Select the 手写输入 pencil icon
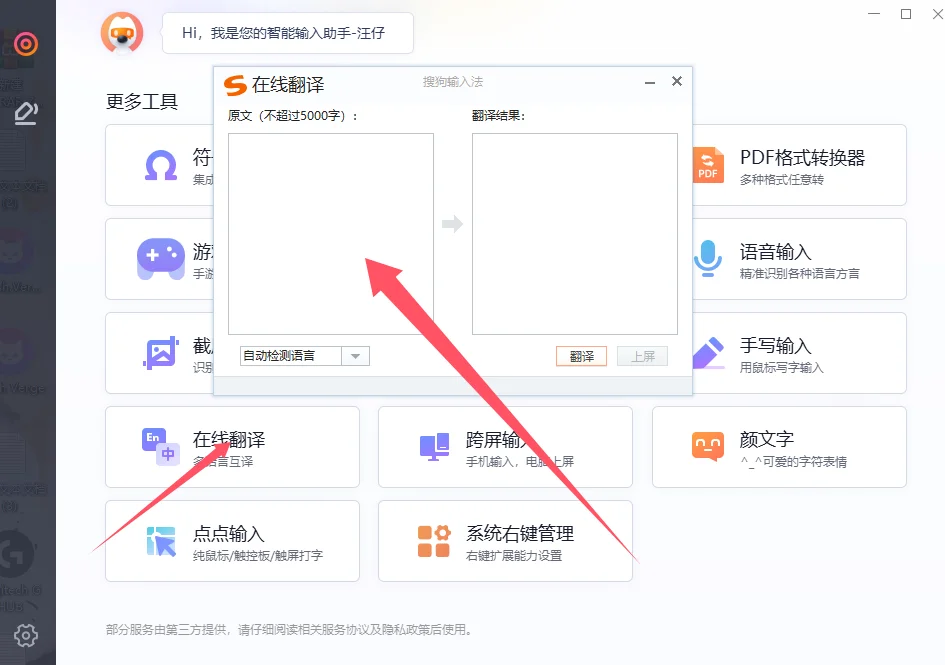Viewport: 945px width, 665px height. click(x=708, y=353)
